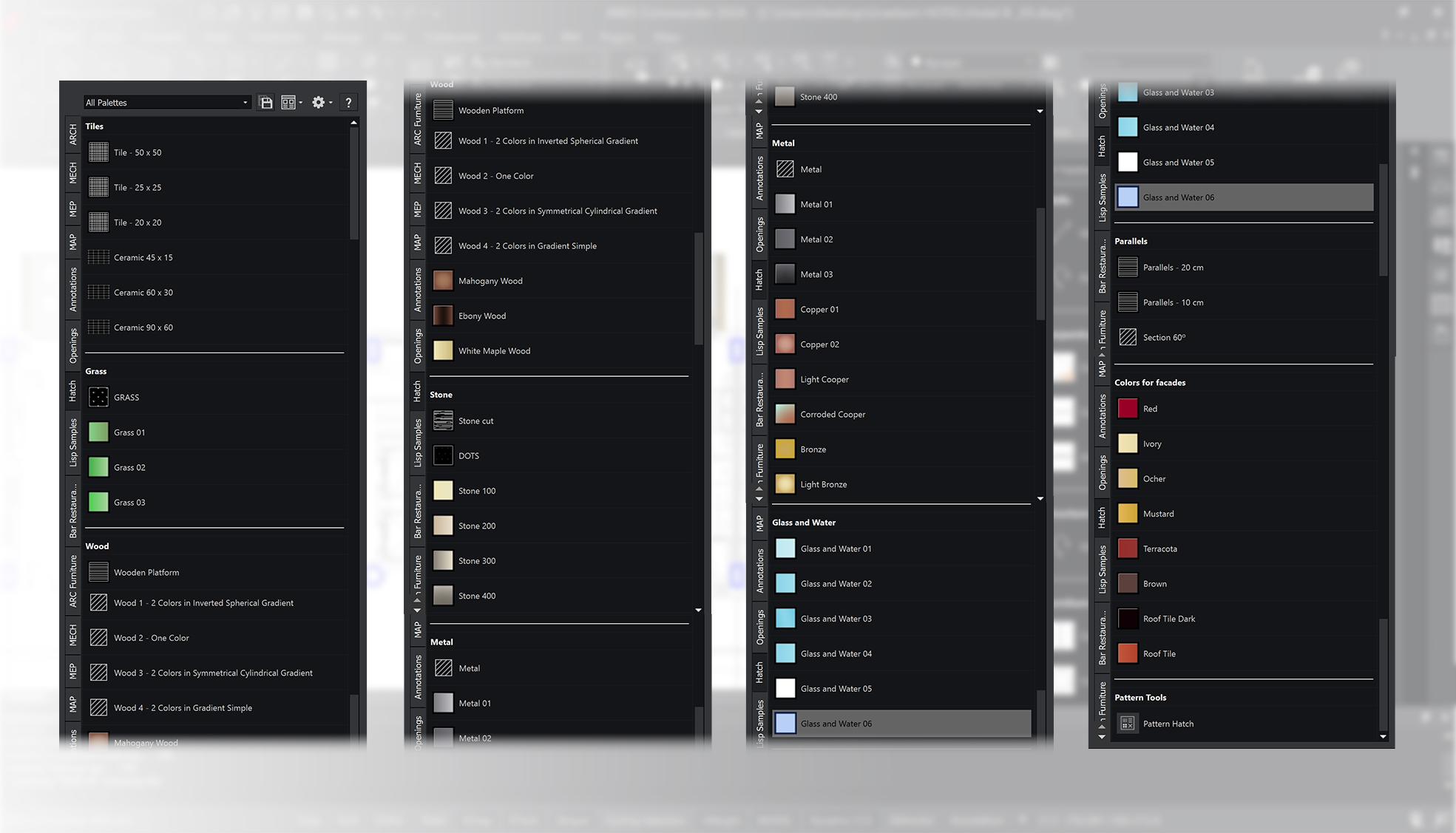Choose the Corroded Cooper fill

click(x=902, y=415)
